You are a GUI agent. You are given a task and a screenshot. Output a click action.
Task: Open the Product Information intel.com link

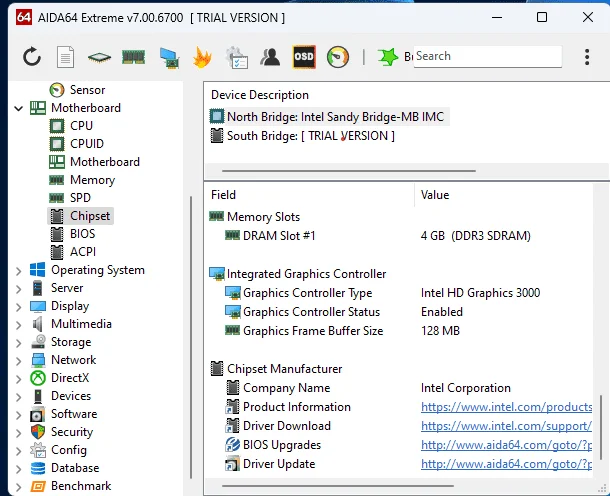pos(507,407)
